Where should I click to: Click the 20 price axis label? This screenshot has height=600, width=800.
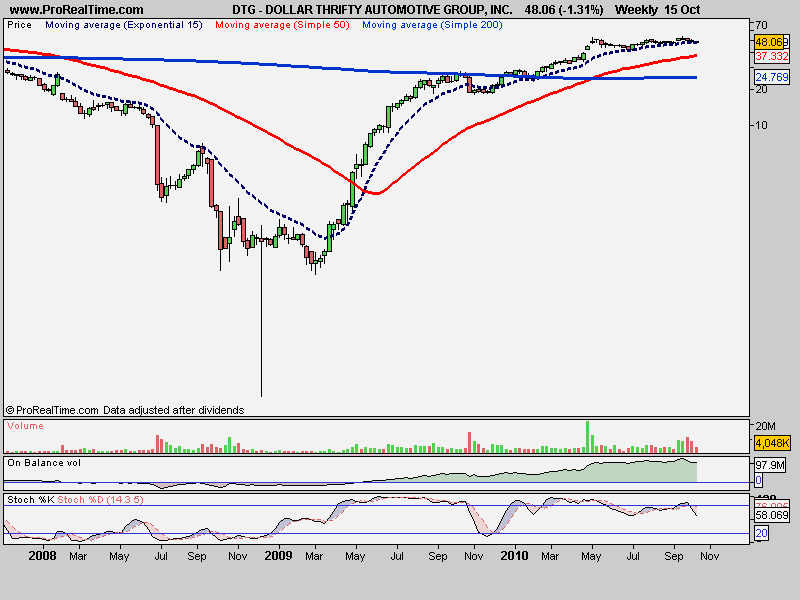(x=761, y=89)
